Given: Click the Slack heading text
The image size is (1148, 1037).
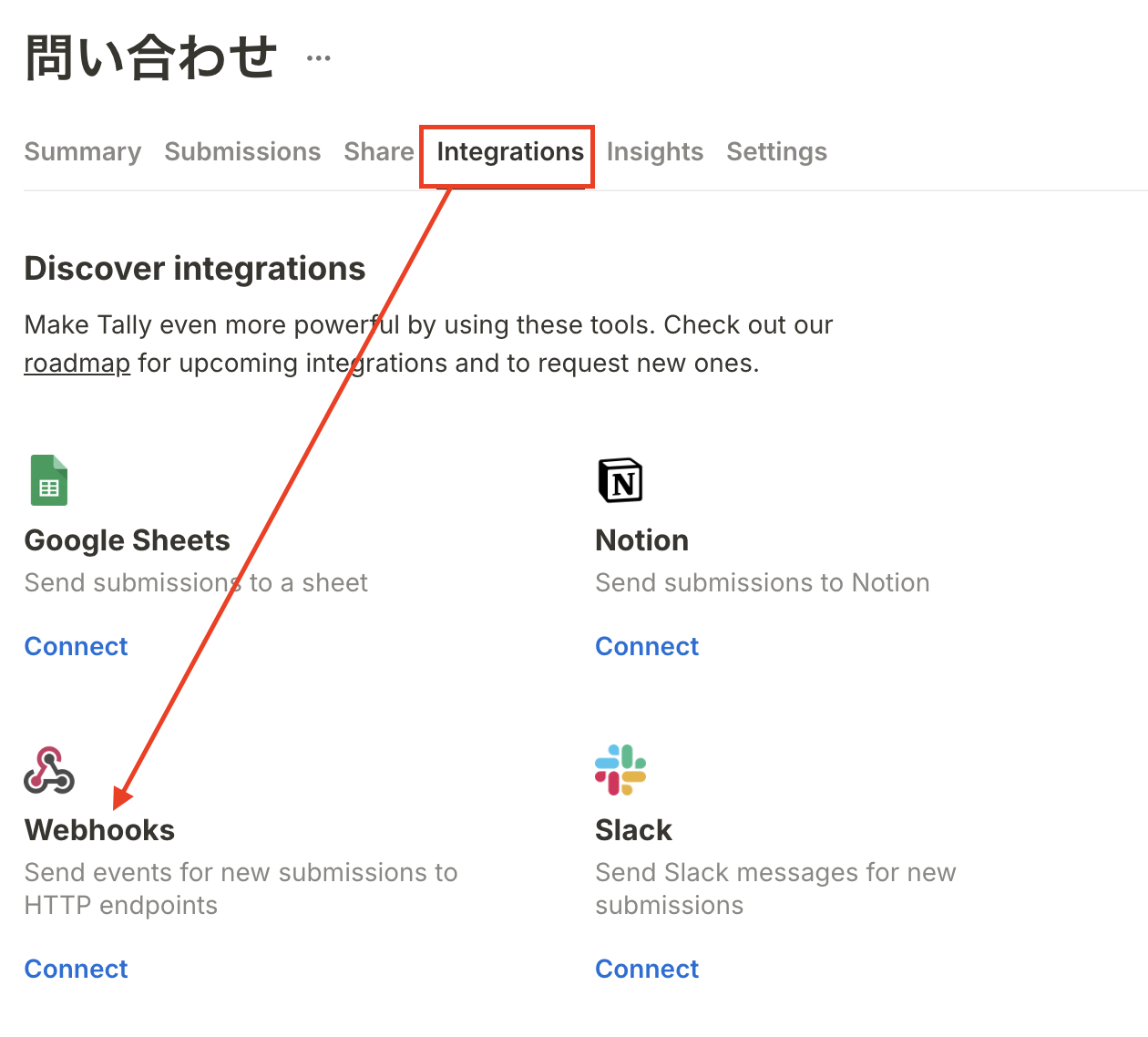Looking at the screenshot, I should tap(634, 830).
